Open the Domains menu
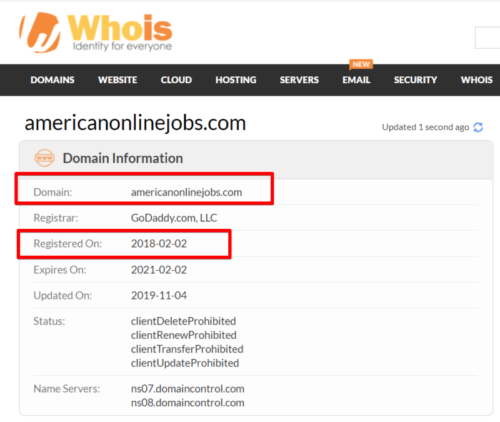The image size is (500, 422). tap(52, 80)
